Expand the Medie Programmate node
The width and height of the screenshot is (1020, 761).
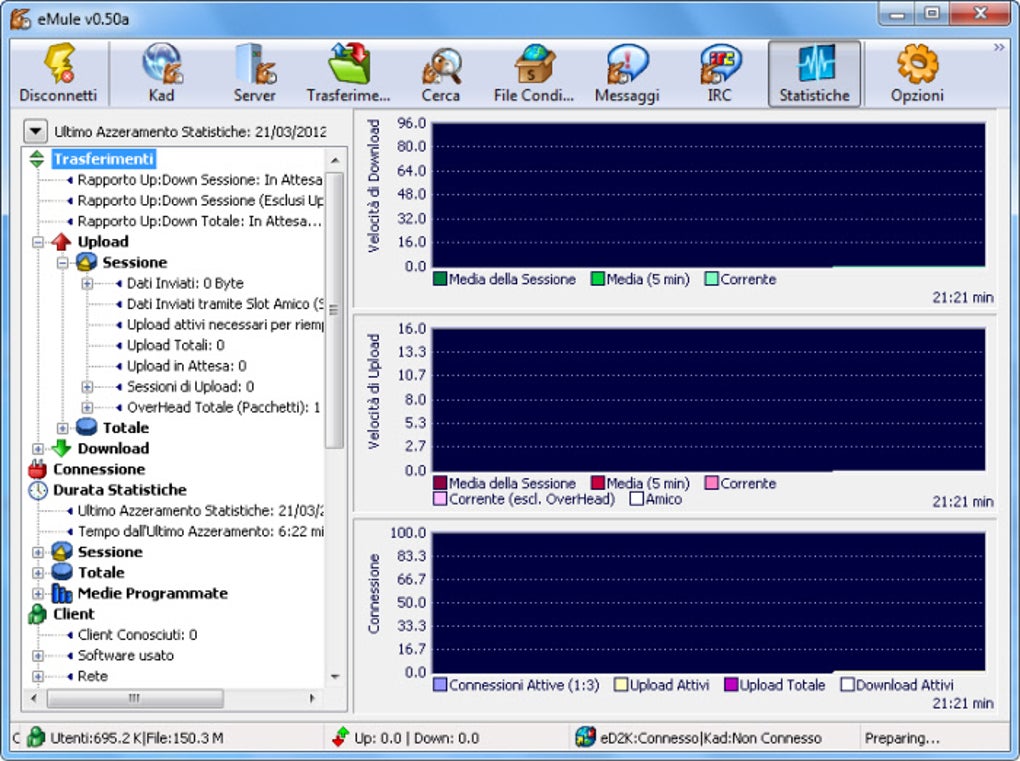[x=38, y=593]
